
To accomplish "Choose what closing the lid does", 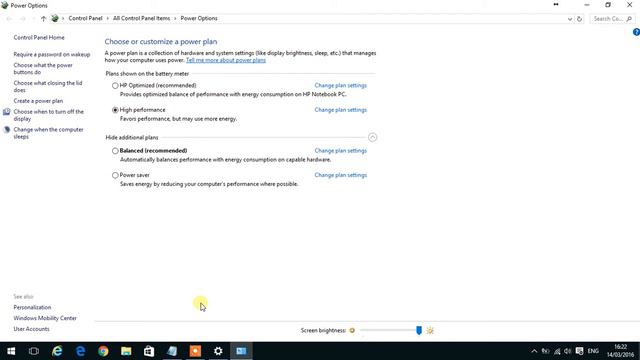I will [x=48, y=87].
